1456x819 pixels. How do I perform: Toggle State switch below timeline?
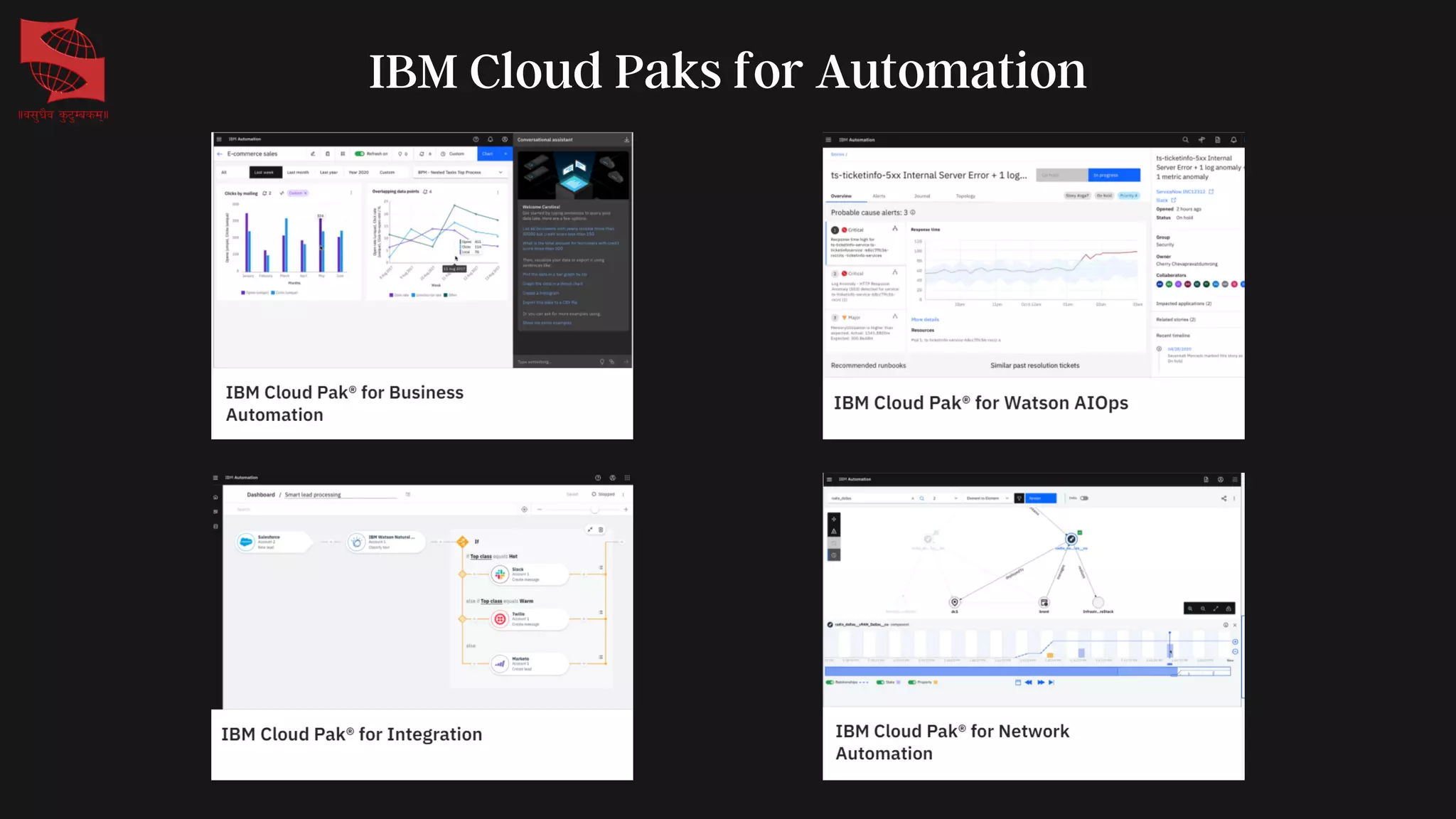[x=880, y=682]
